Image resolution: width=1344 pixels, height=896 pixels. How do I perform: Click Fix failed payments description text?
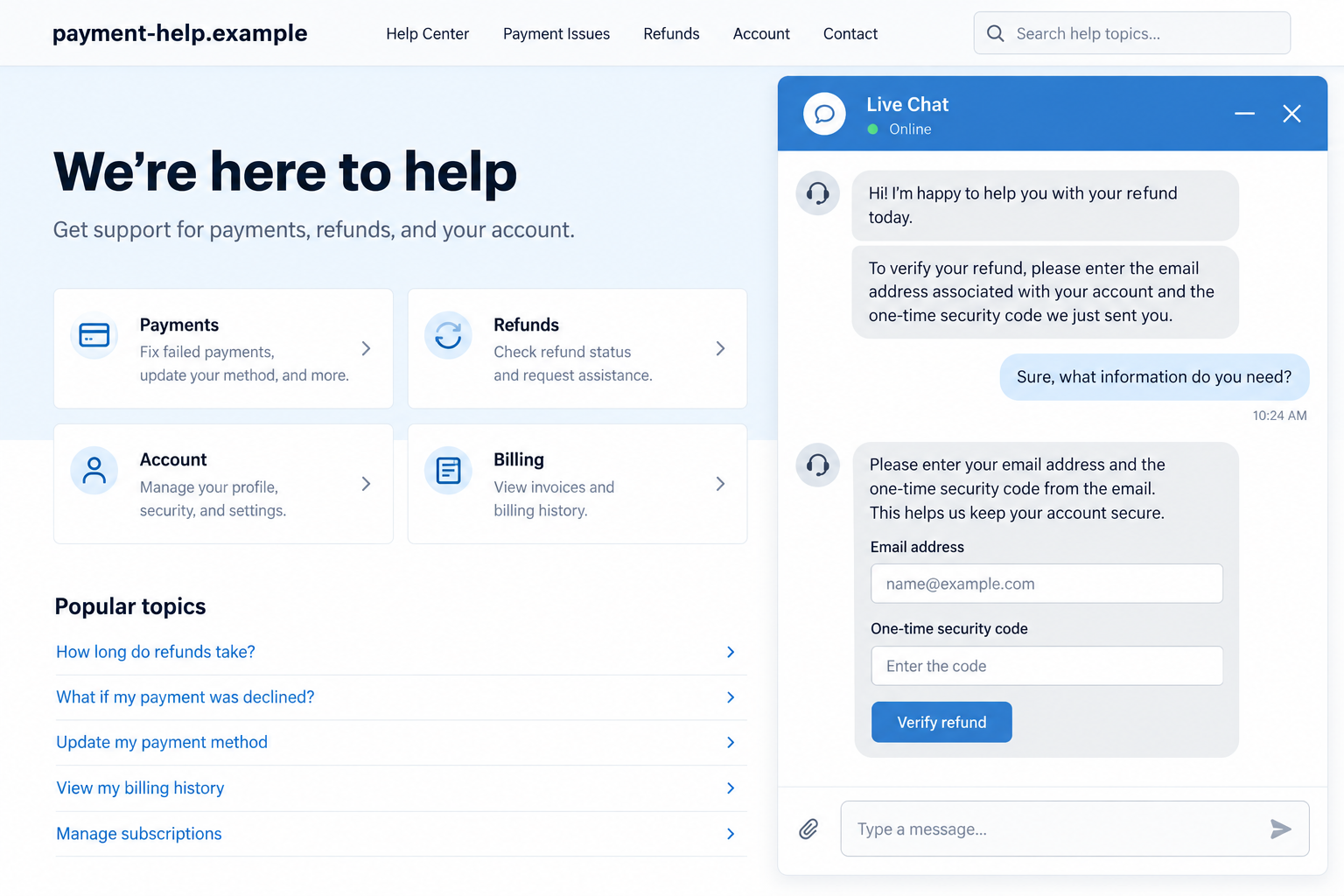[244, 363]
